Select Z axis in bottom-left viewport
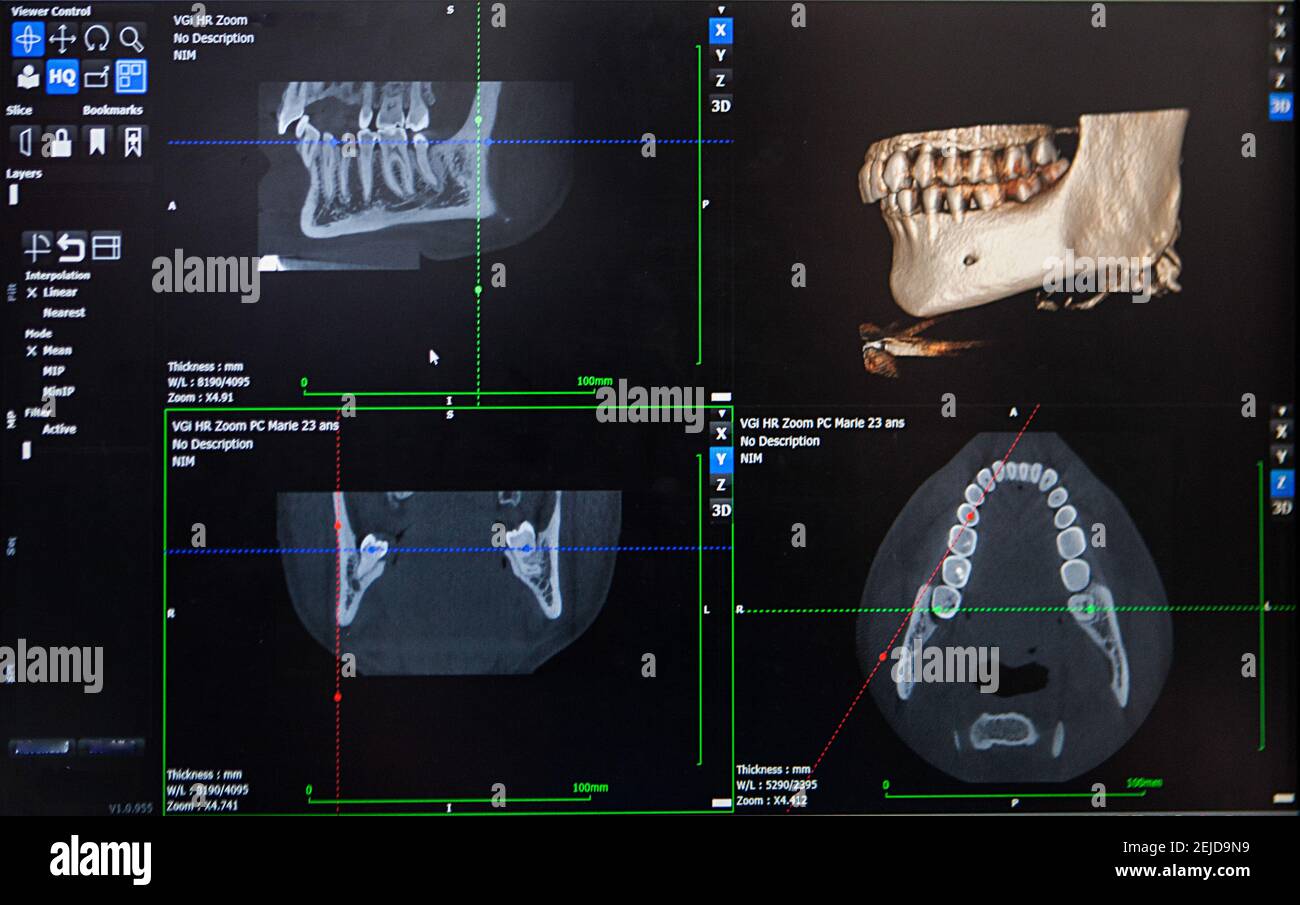 (x=720, y=485)
